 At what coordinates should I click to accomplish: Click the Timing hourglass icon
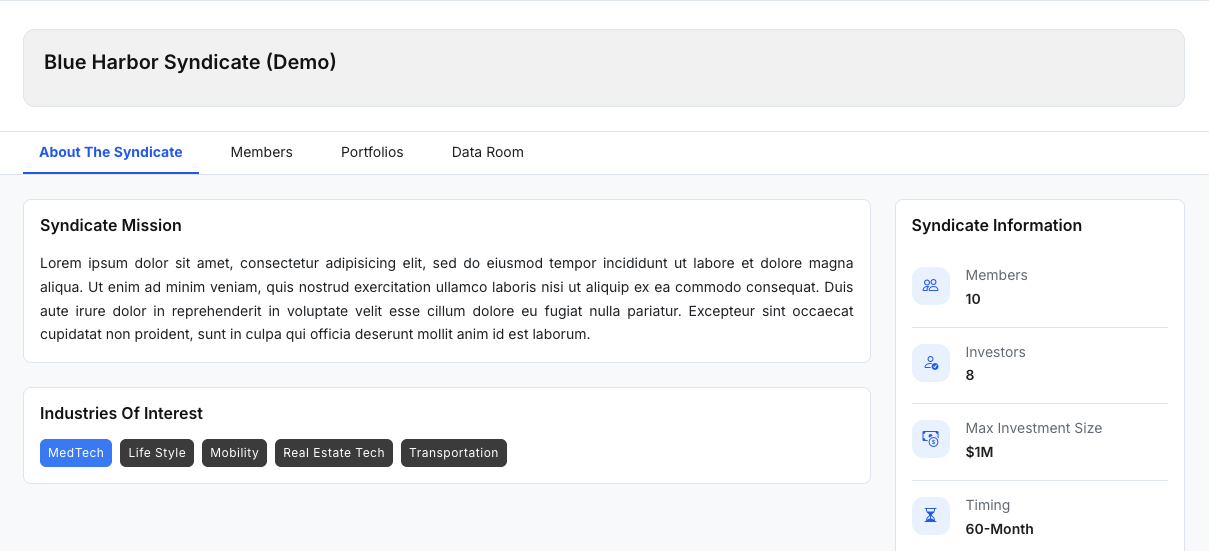931,516
